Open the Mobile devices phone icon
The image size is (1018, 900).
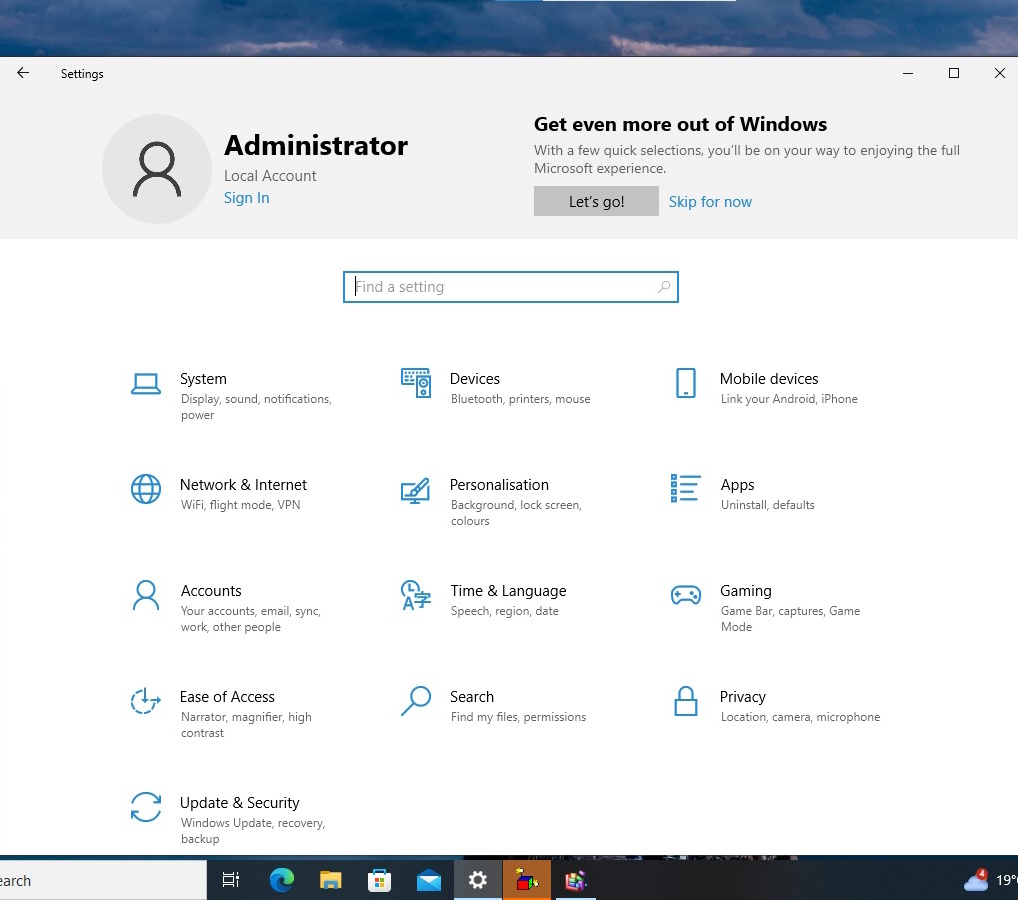pyautogui.click(x=686, y=383)
